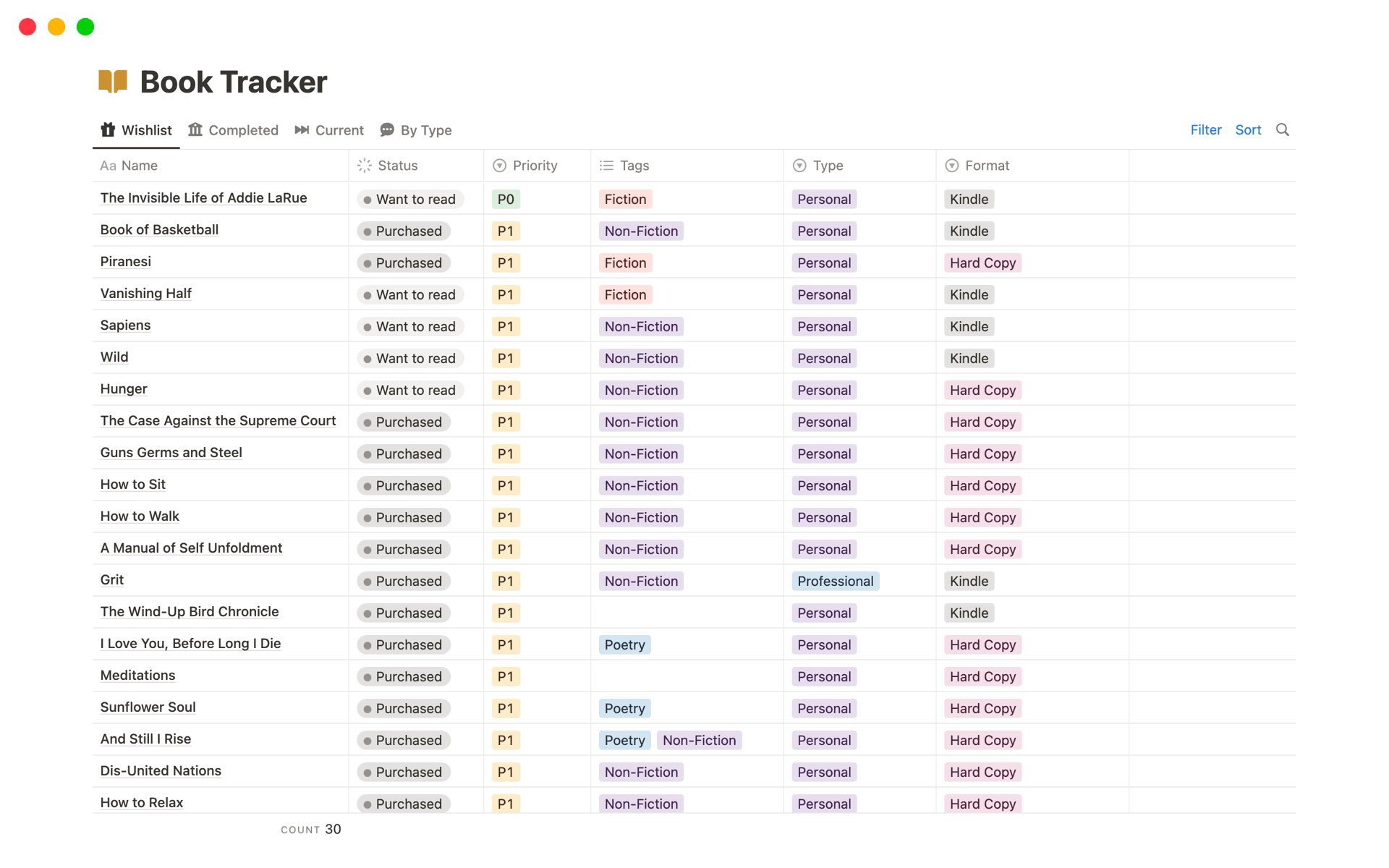Toggle Status of Sapiens from Want to read
Screen dimensions: 1389x868
409,326
